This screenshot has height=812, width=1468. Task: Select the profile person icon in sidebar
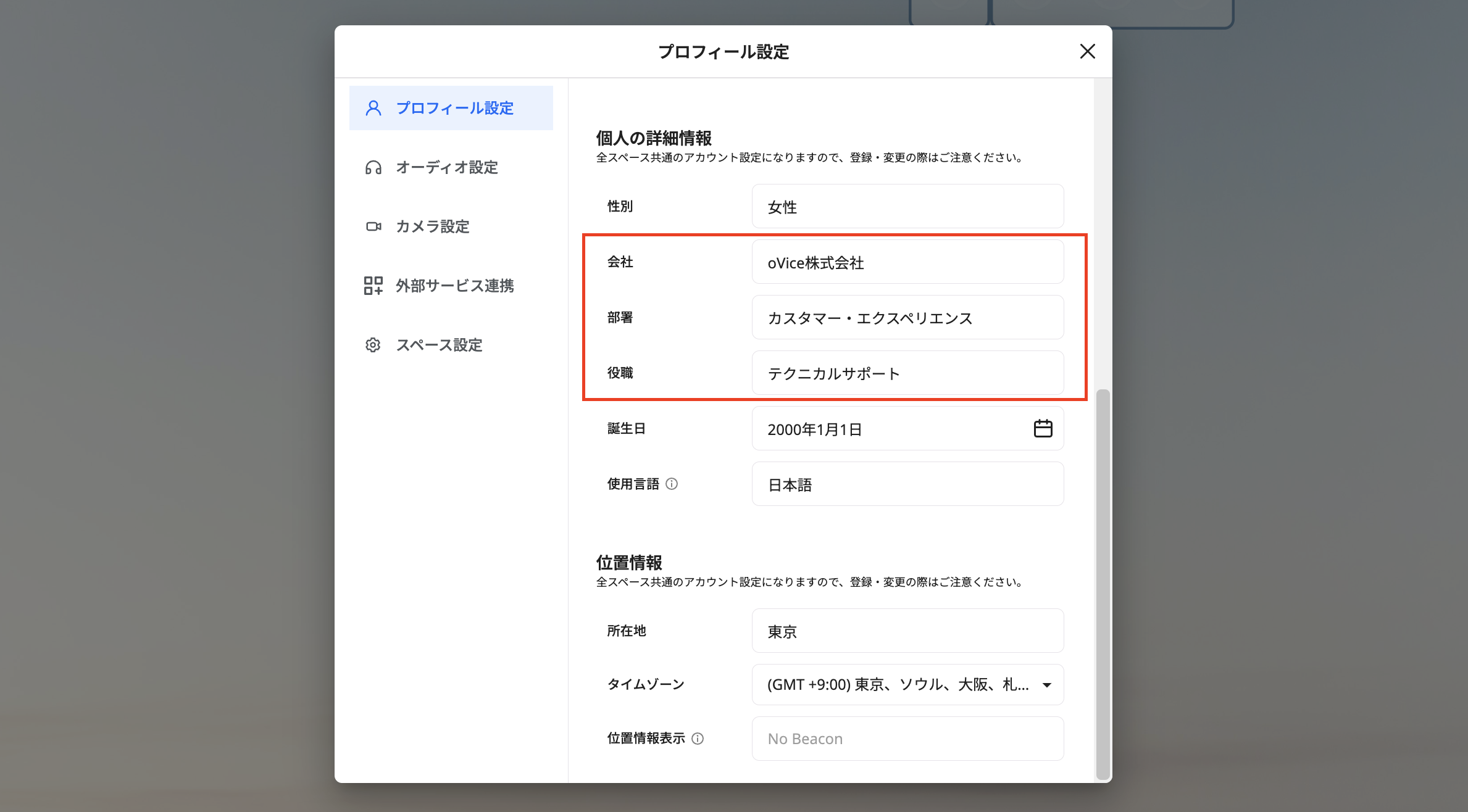pyautogui.click(x=373, y=107)
